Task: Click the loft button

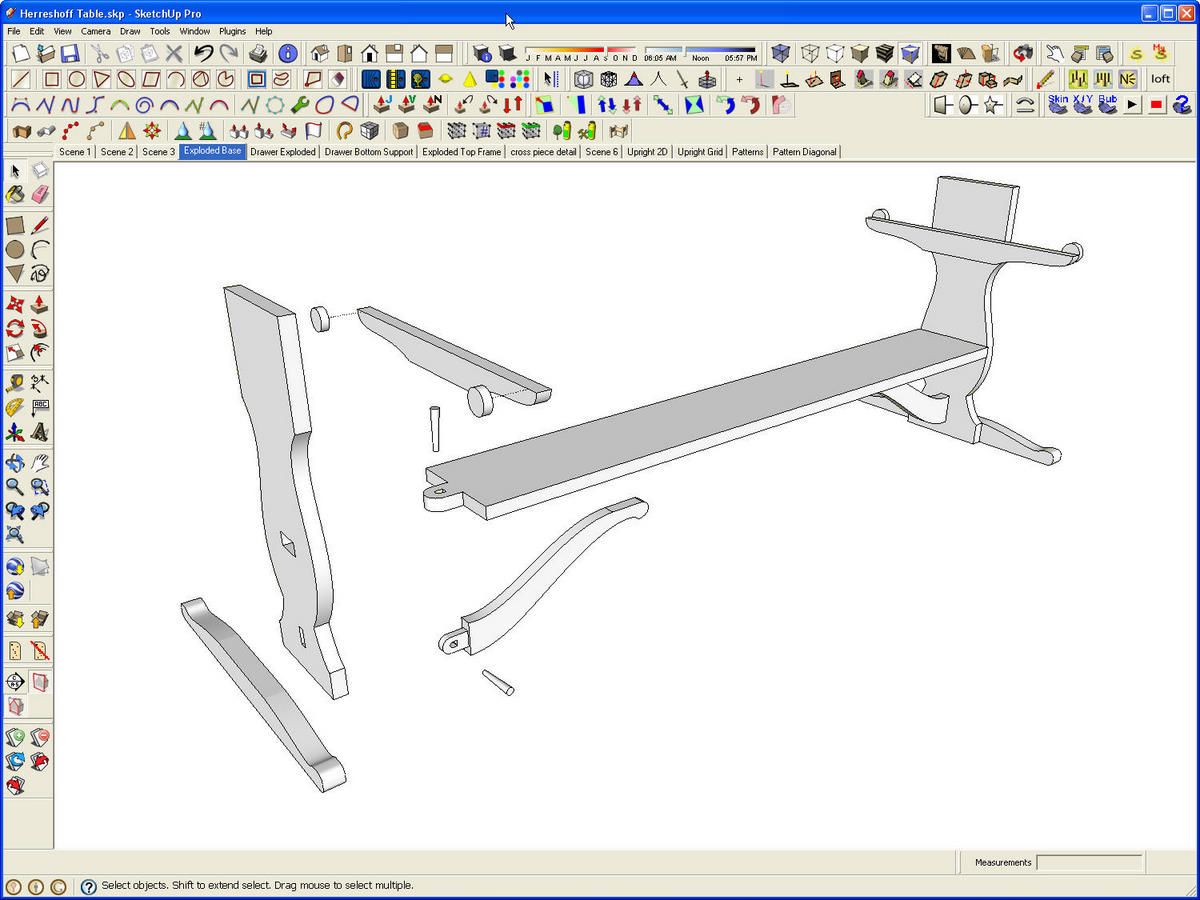Action: point(1160,79)
